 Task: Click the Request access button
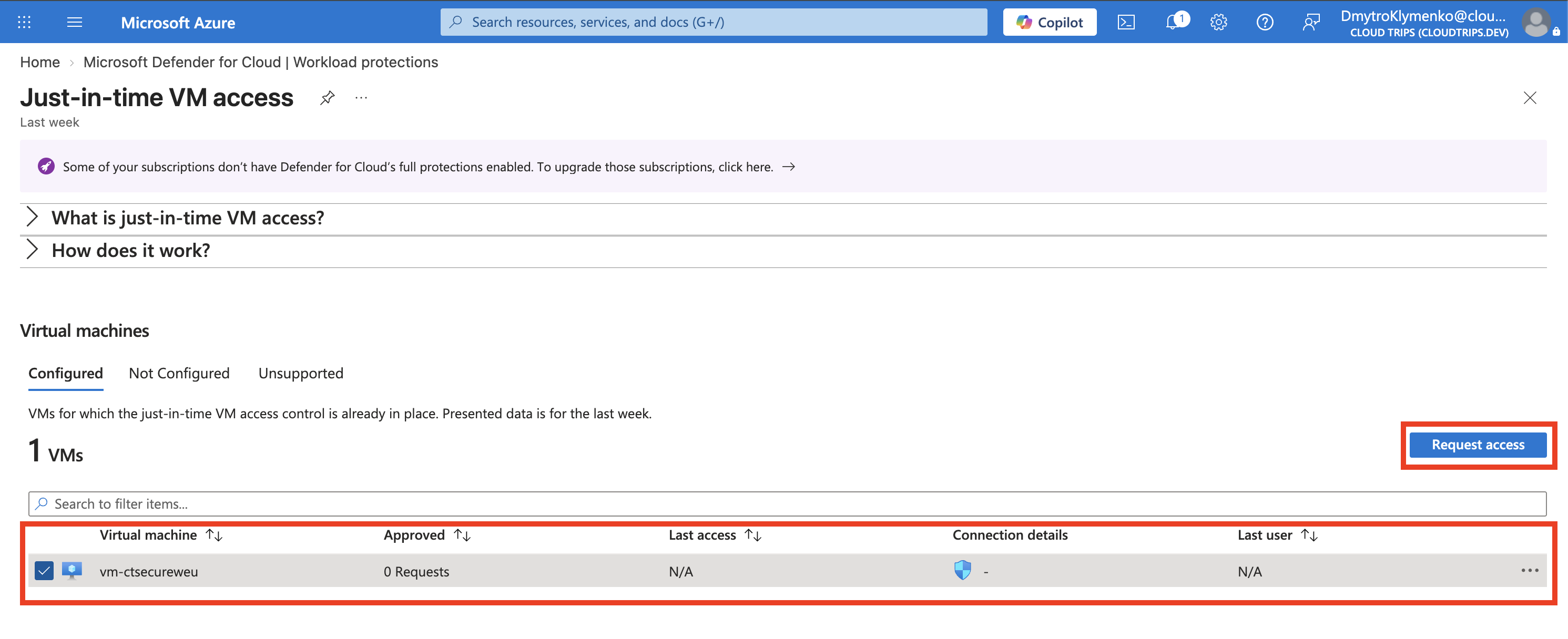[x=1478, y=445]
